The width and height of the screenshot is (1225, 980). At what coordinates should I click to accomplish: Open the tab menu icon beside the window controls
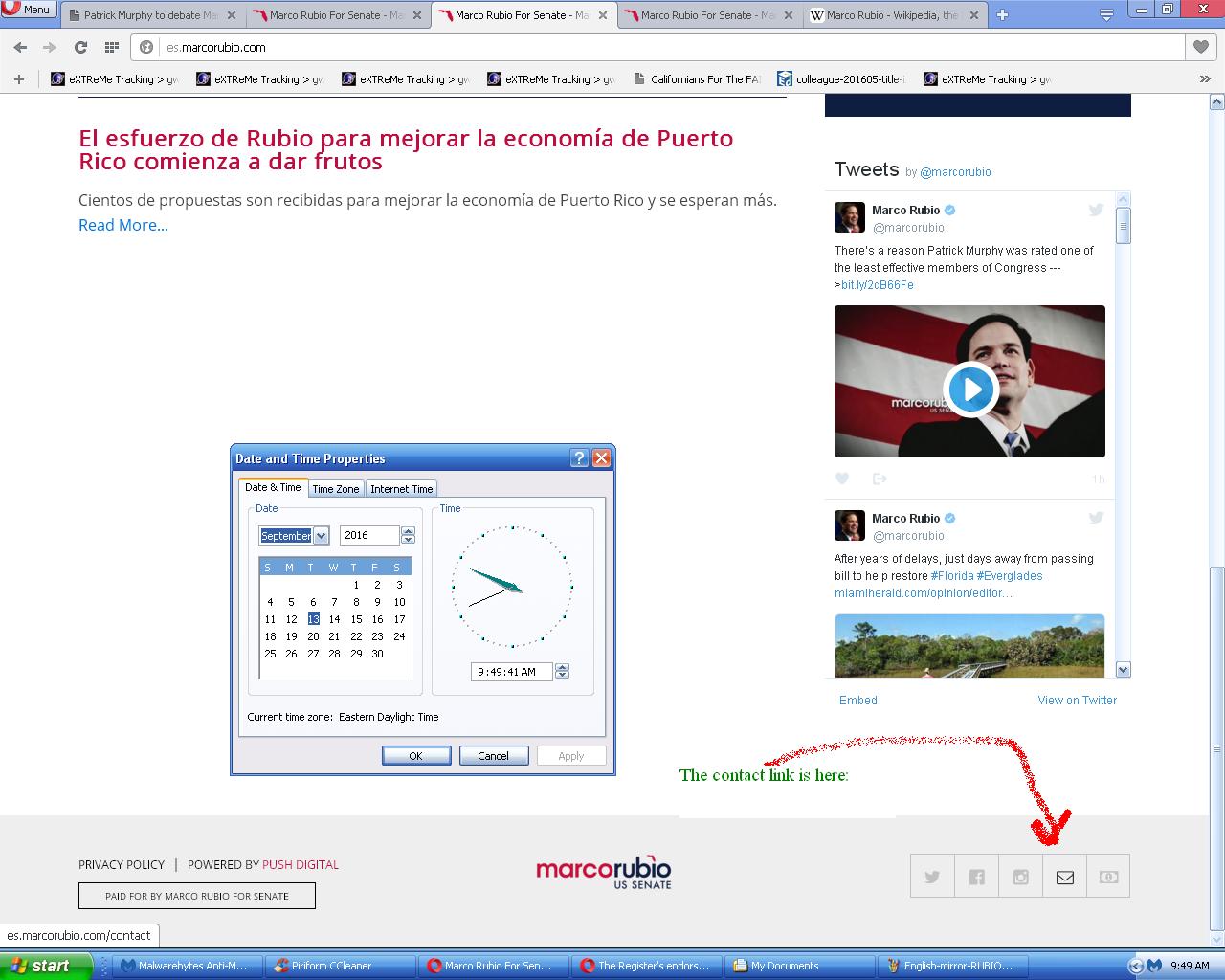point(1106,14)
